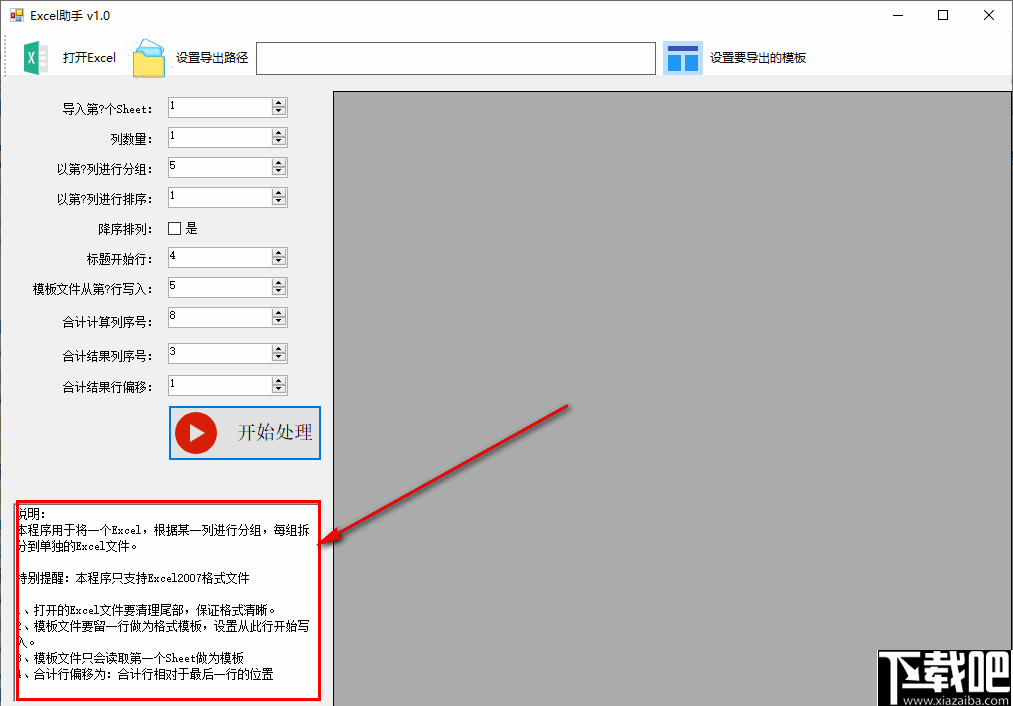Increase the 合计结果列序号 value

pos(279,349)
